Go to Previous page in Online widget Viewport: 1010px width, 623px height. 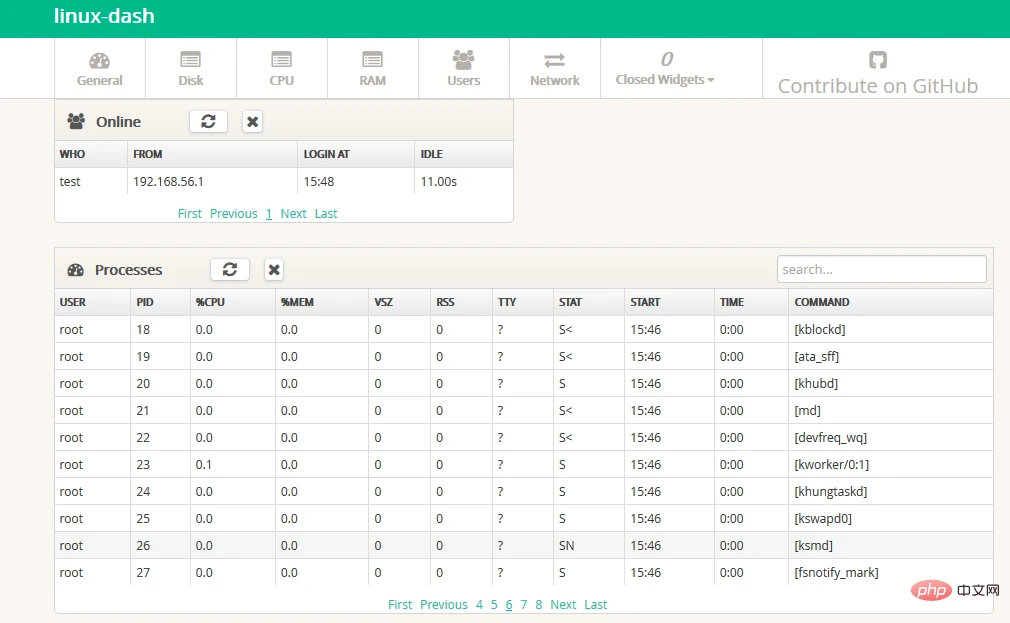(x=233, y=213)
